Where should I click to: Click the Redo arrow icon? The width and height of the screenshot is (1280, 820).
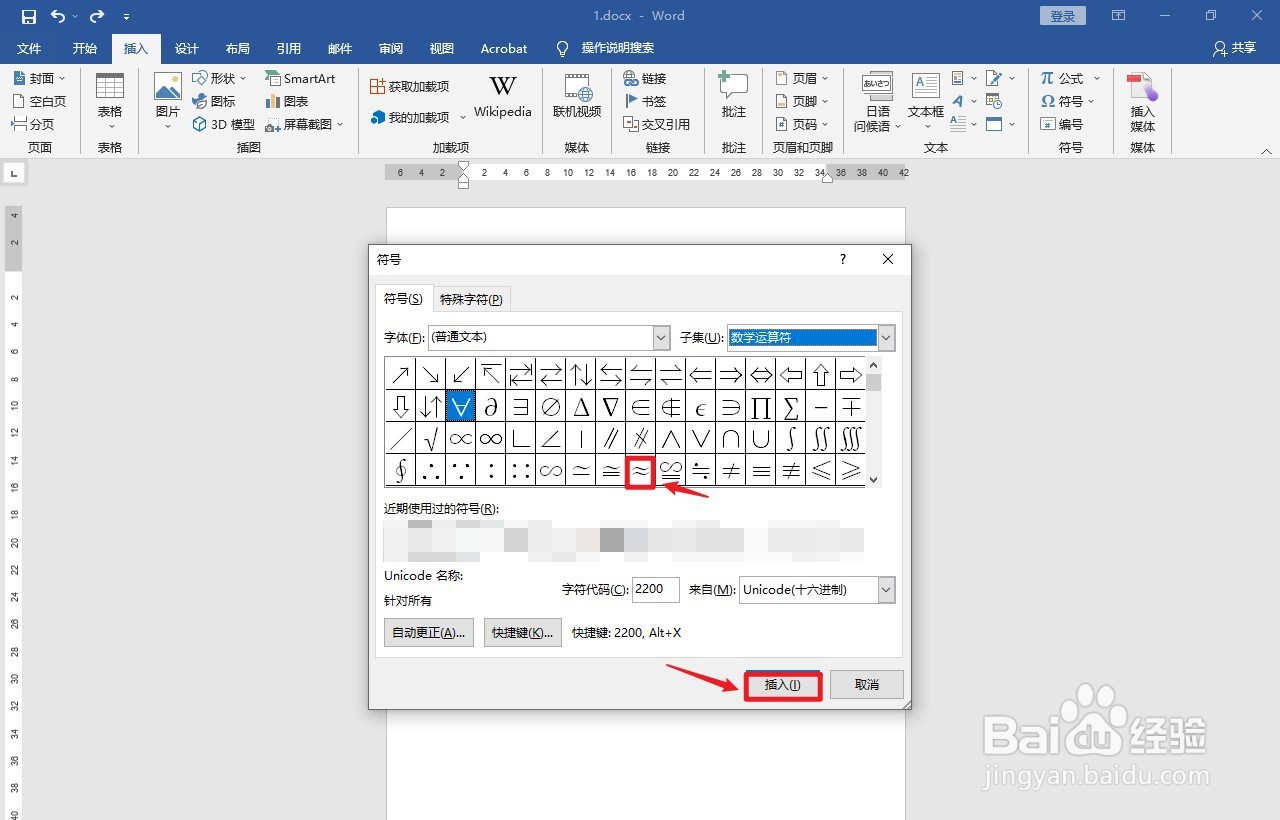(97, 16)
